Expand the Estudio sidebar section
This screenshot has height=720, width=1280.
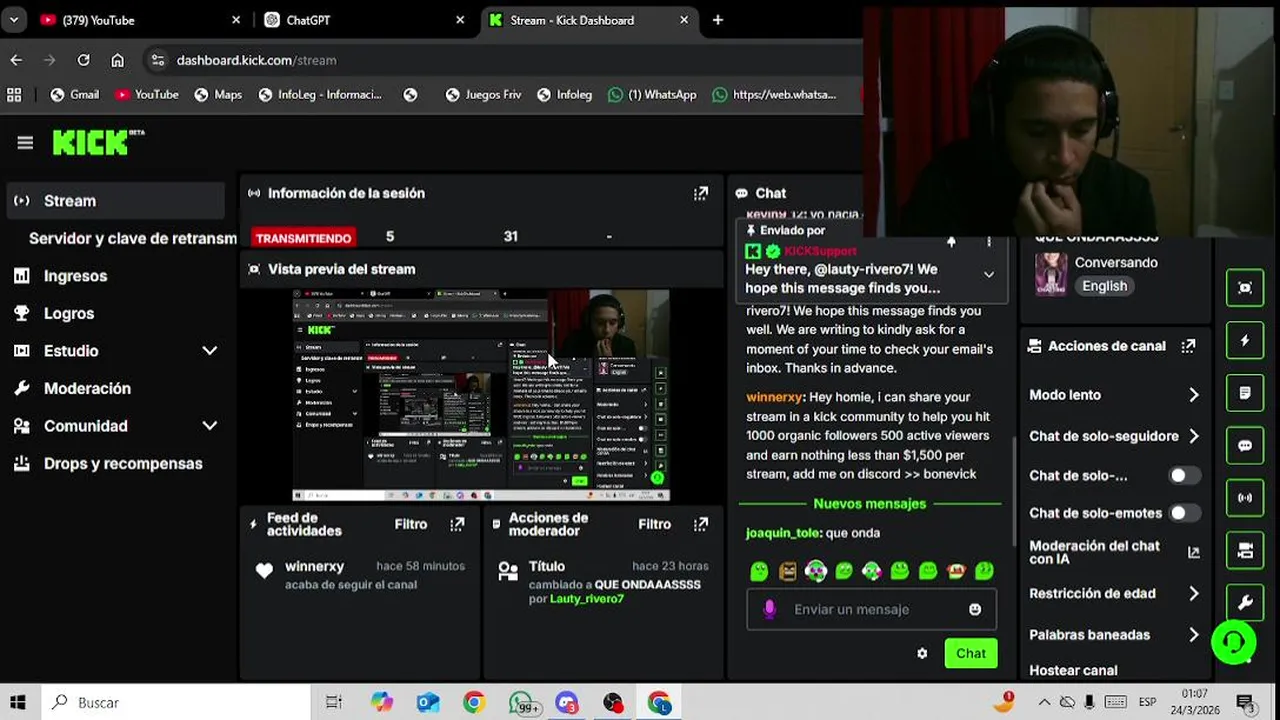[209, 351]
